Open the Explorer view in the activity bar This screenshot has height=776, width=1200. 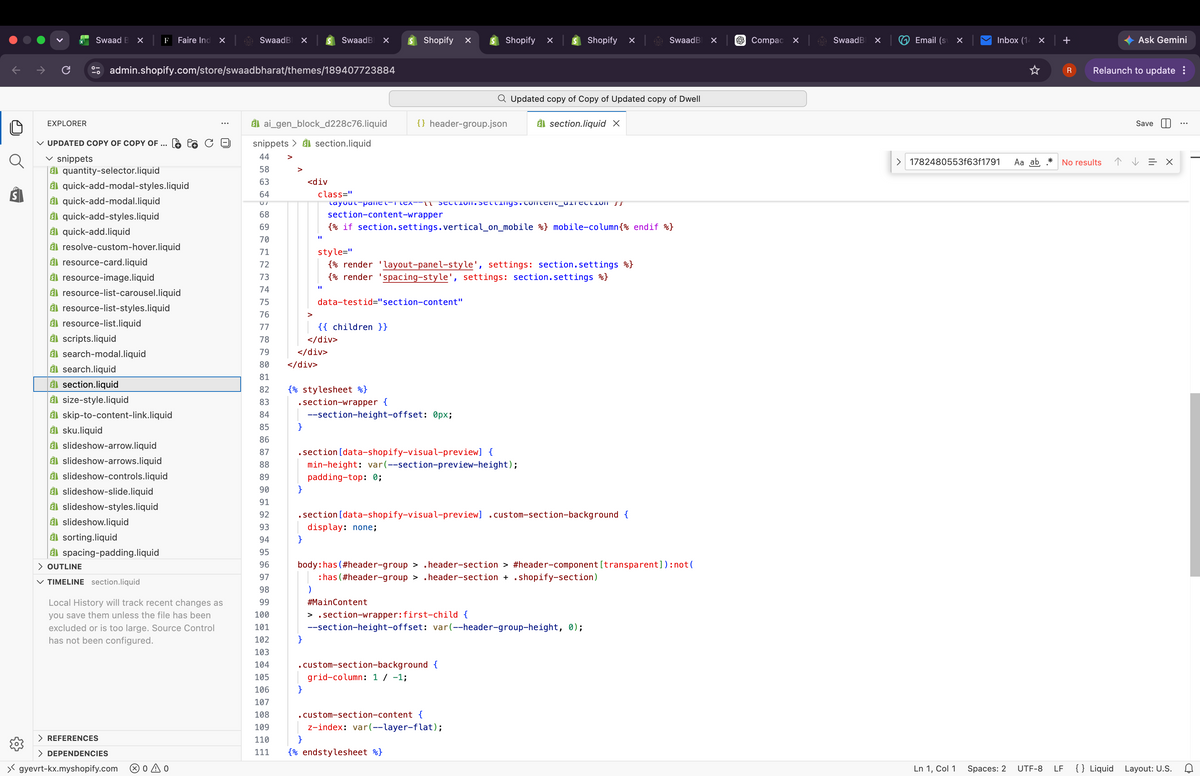tap(16, 127)
